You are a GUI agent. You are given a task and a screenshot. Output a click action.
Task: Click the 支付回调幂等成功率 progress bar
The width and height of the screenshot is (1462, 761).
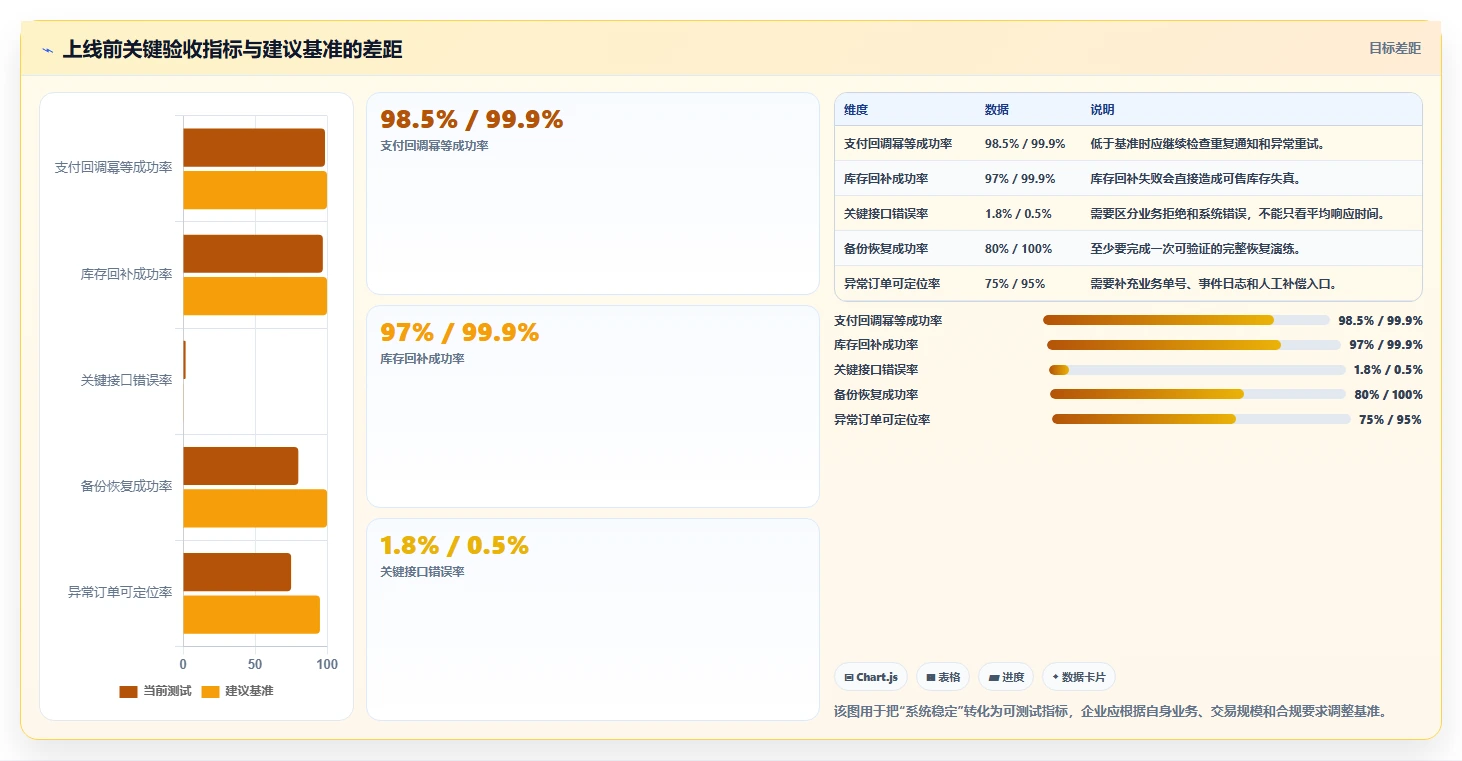click(1185, 320)
